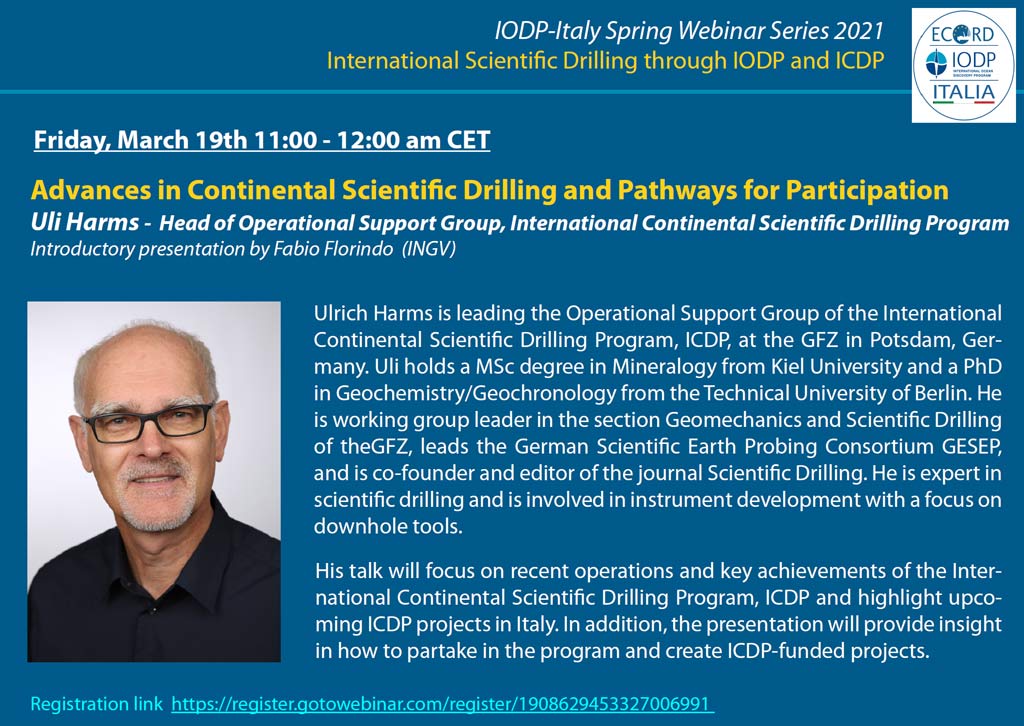Click the line mentioning 'German Scientific Earth Probing Consortium GESEP'
The image size is (1024, 726).
[658, 446]
